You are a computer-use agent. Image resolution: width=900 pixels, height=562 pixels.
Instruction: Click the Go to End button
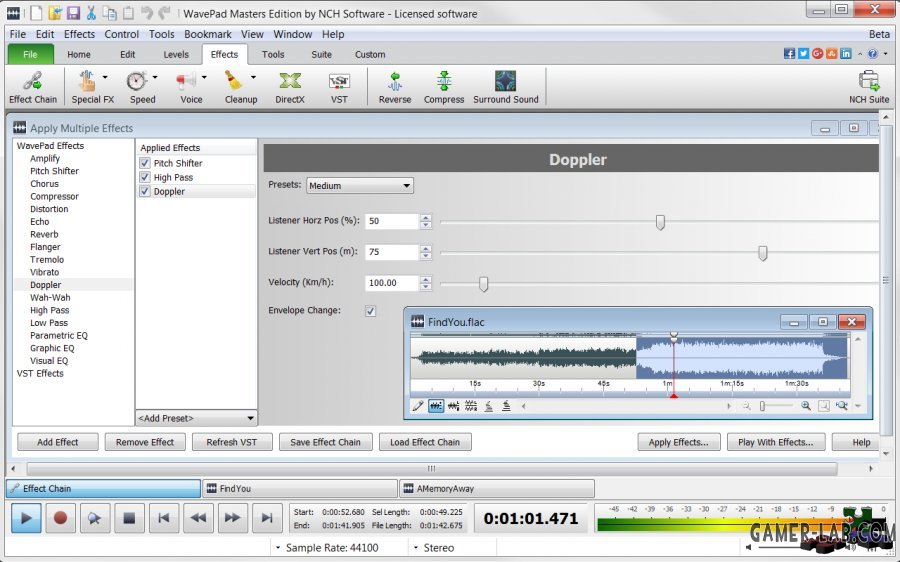(267, 518)
